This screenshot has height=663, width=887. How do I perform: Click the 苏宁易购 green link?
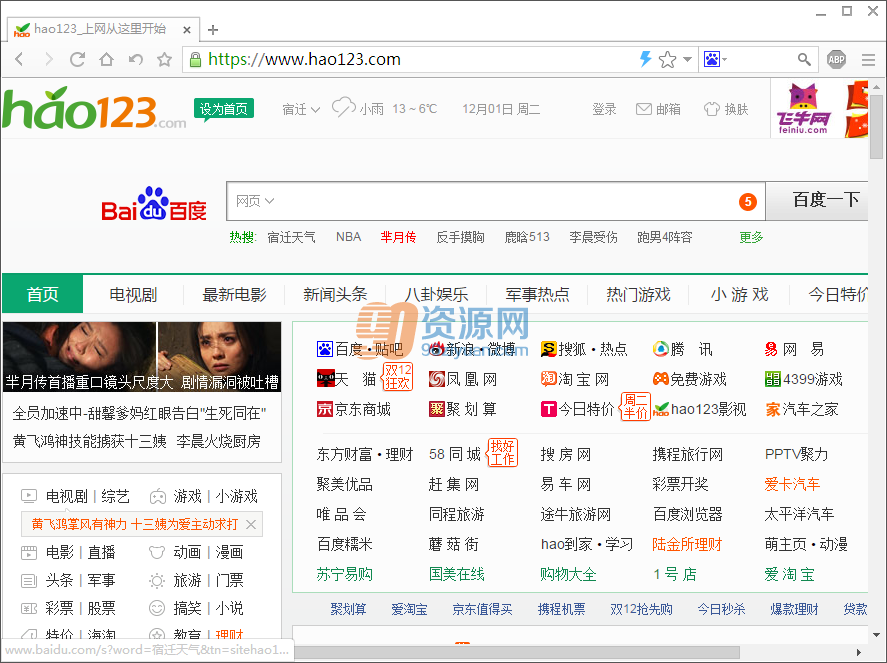pos(345,574)
